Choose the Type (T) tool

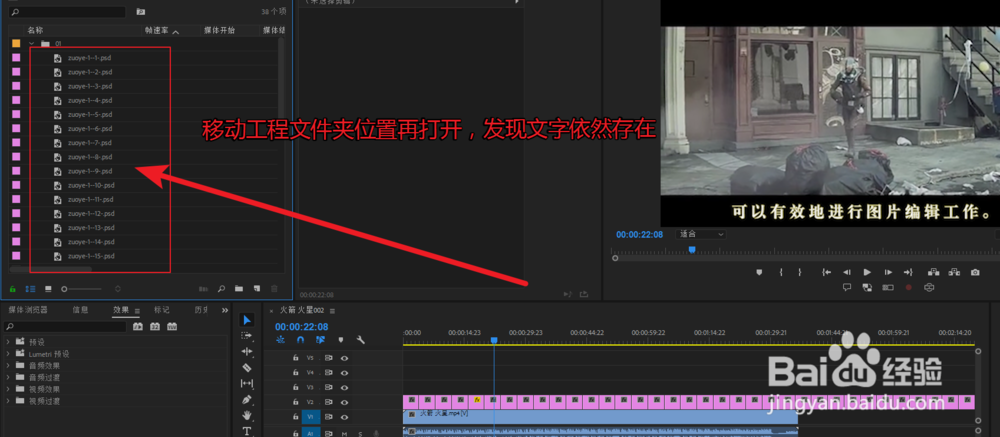tap(247, 431)
